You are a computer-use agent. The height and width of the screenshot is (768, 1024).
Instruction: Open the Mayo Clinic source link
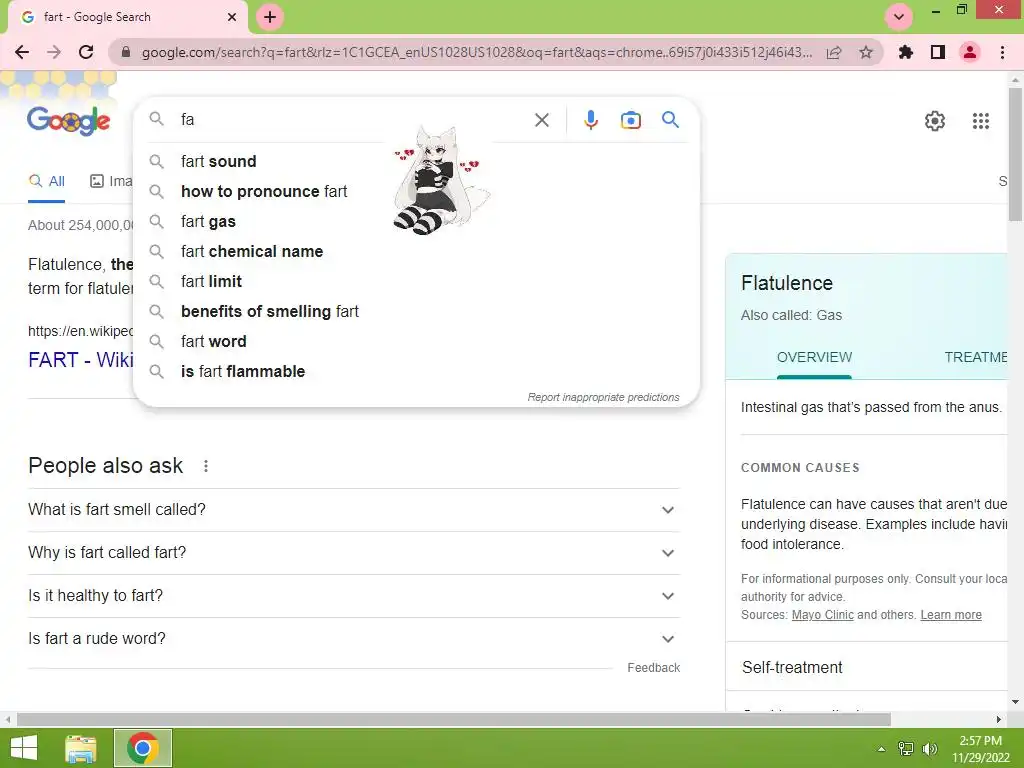pos(822,615)
